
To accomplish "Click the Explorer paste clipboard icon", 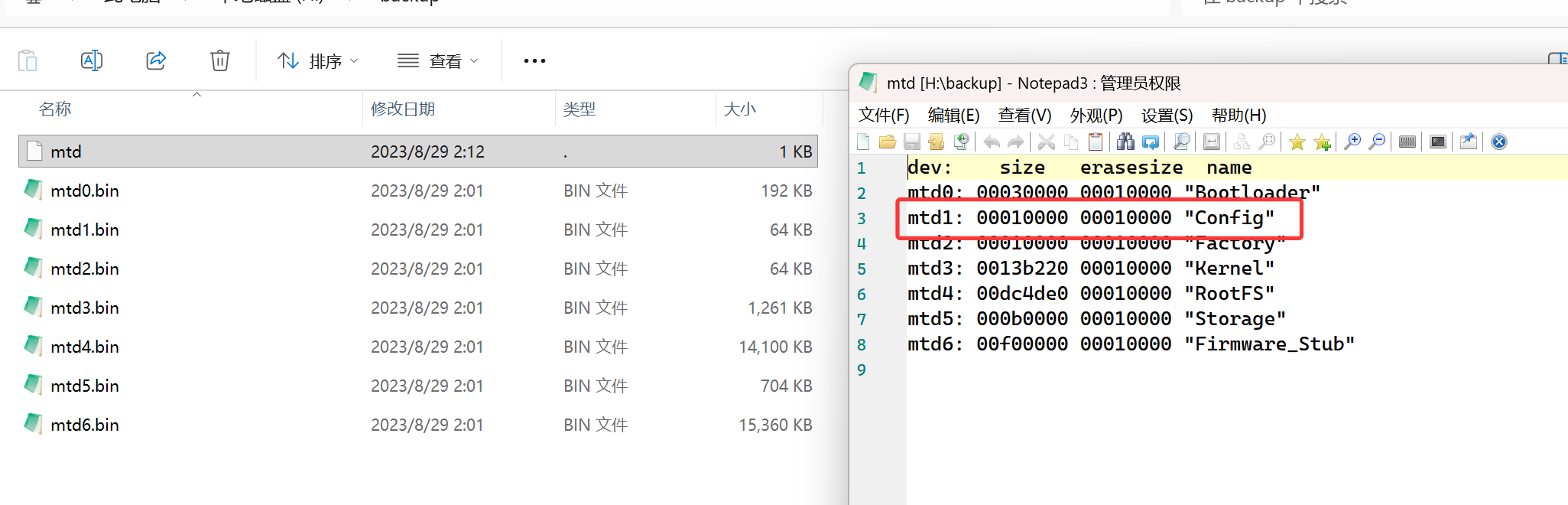I will point(28,60).
